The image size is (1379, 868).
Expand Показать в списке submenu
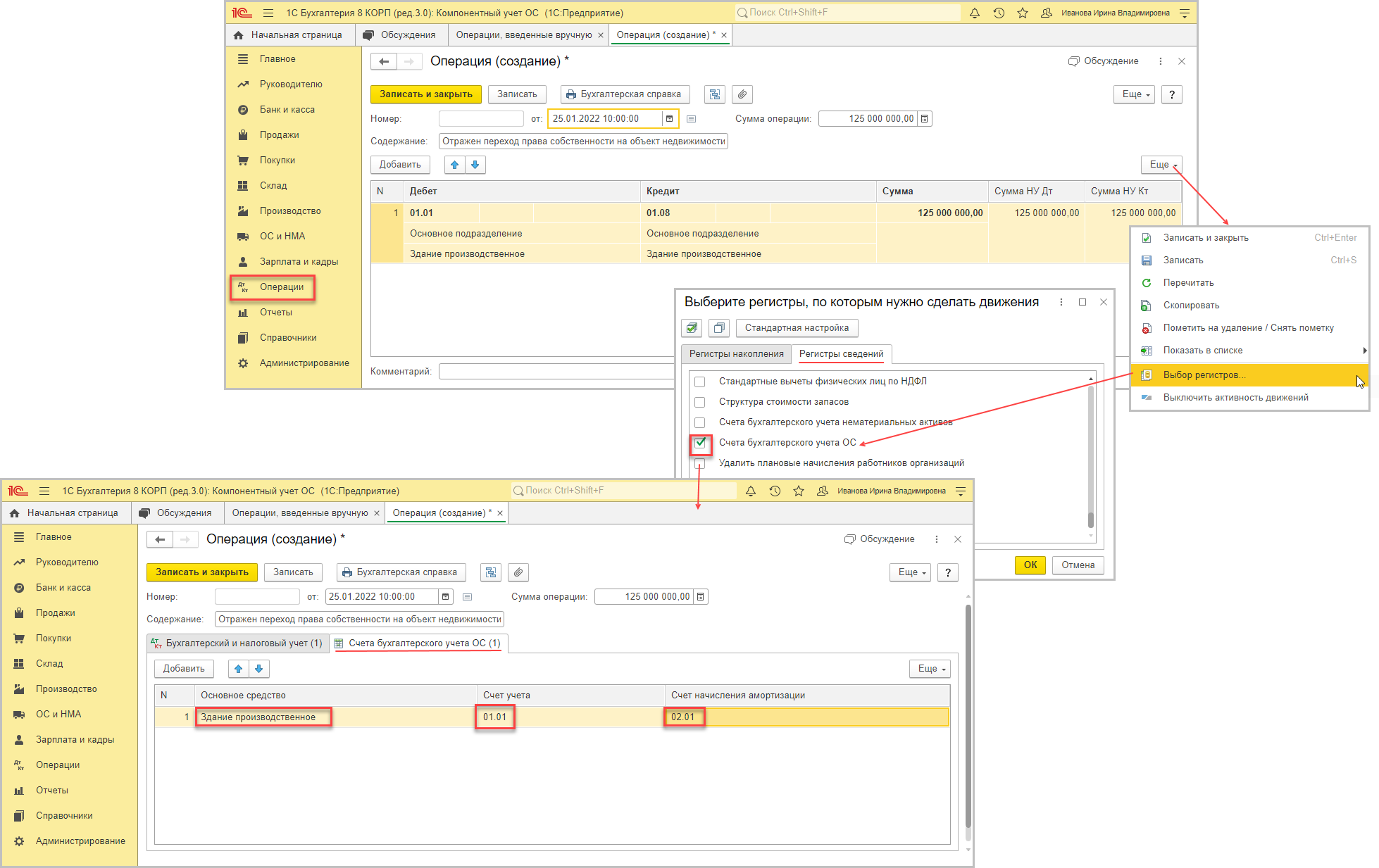(x=1249, y=351)
